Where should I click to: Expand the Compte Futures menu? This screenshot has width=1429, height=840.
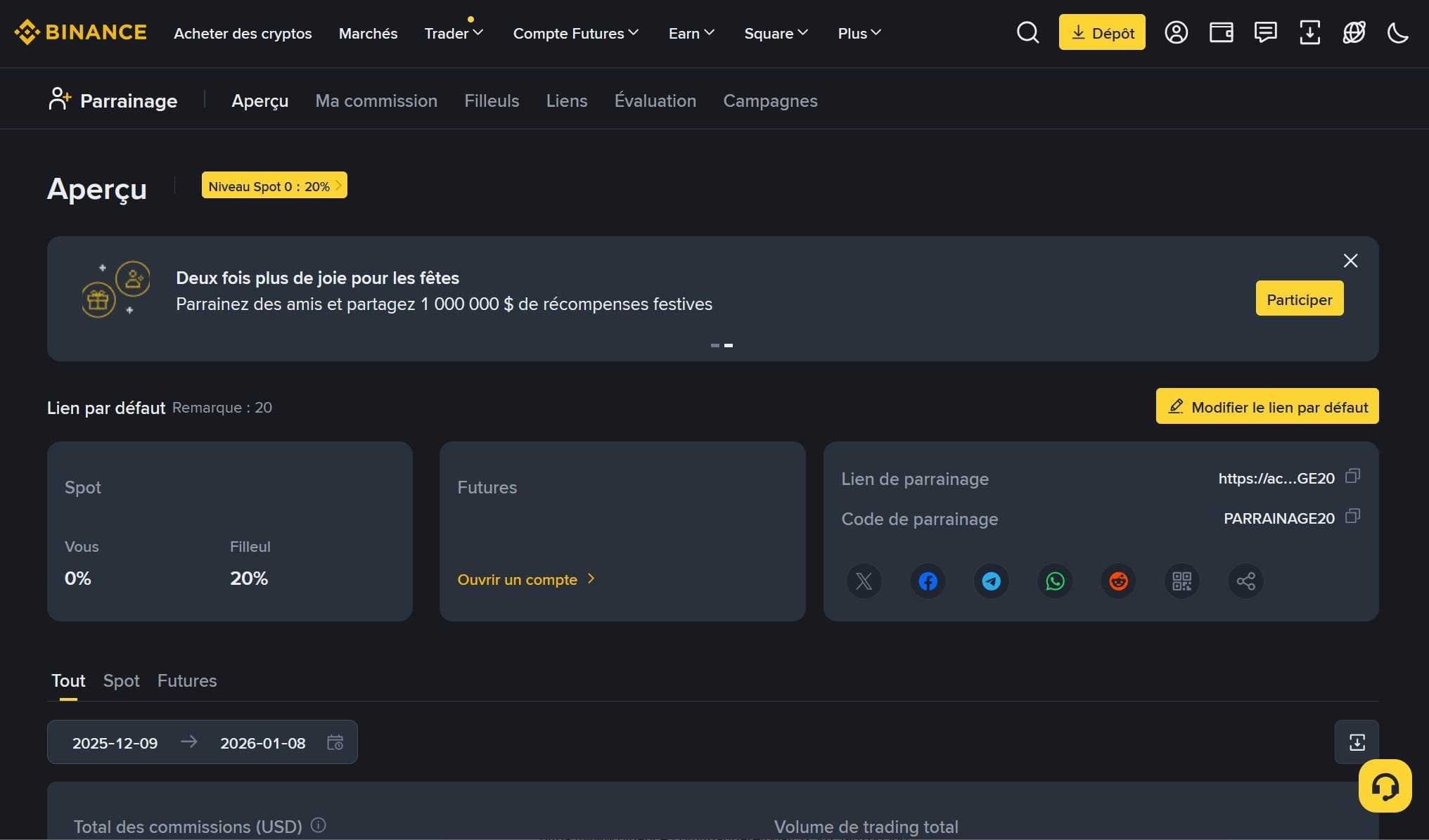point(575,33)
